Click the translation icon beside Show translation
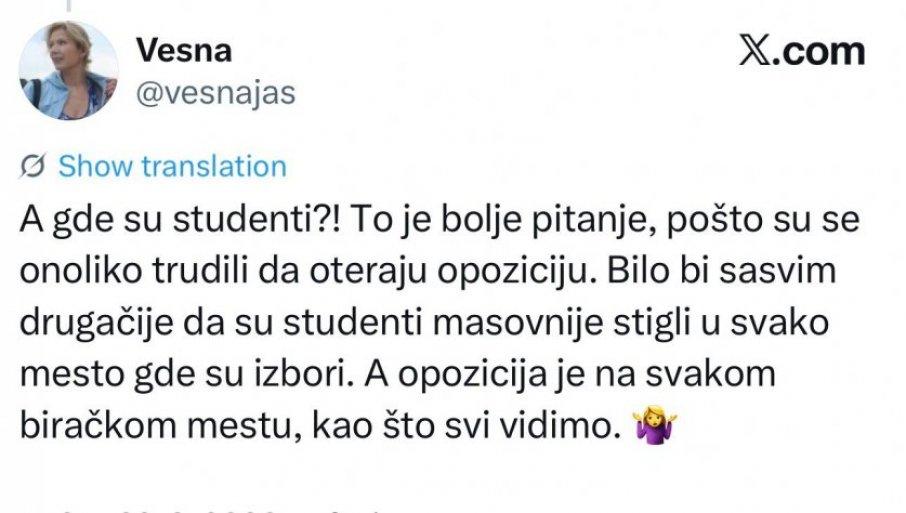This screenshot has height=513, width=906. click(x=33, y=166)
